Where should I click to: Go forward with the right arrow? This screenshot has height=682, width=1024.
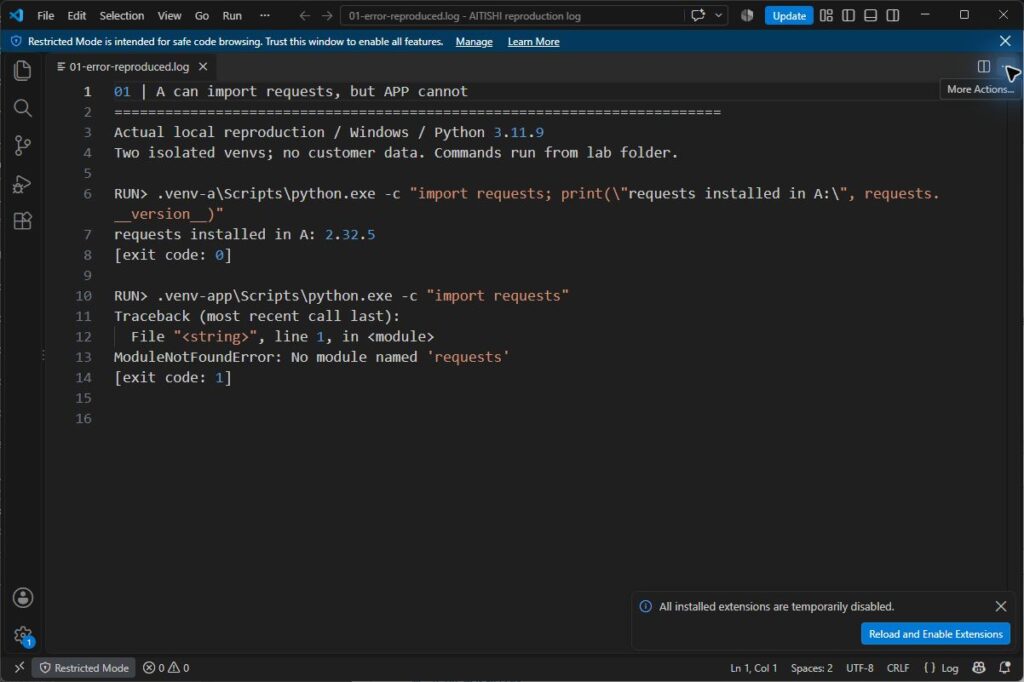[327, 16]
